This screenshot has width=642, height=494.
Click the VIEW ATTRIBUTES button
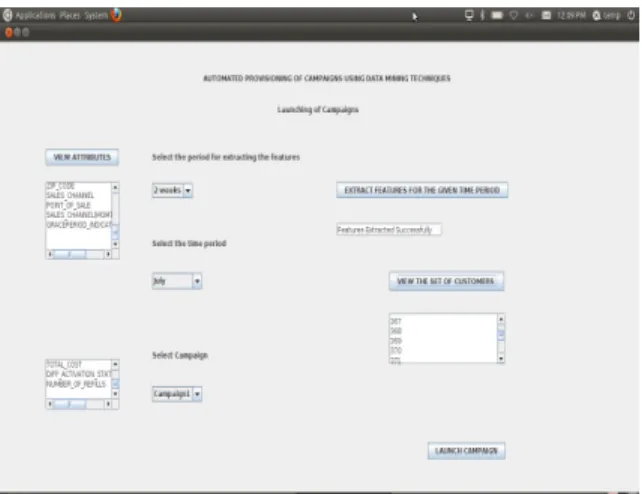82,157
